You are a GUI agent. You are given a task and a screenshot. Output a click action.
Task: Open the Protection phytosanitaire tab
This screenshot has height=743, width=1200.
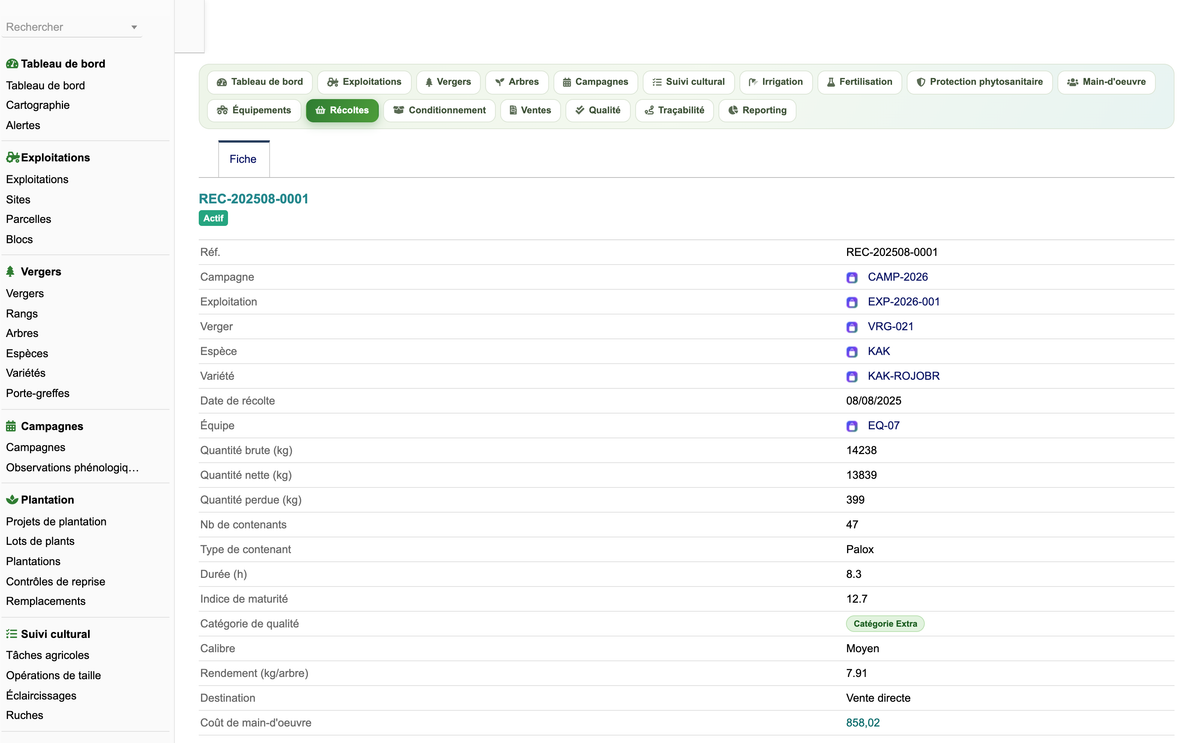point(980,82)
